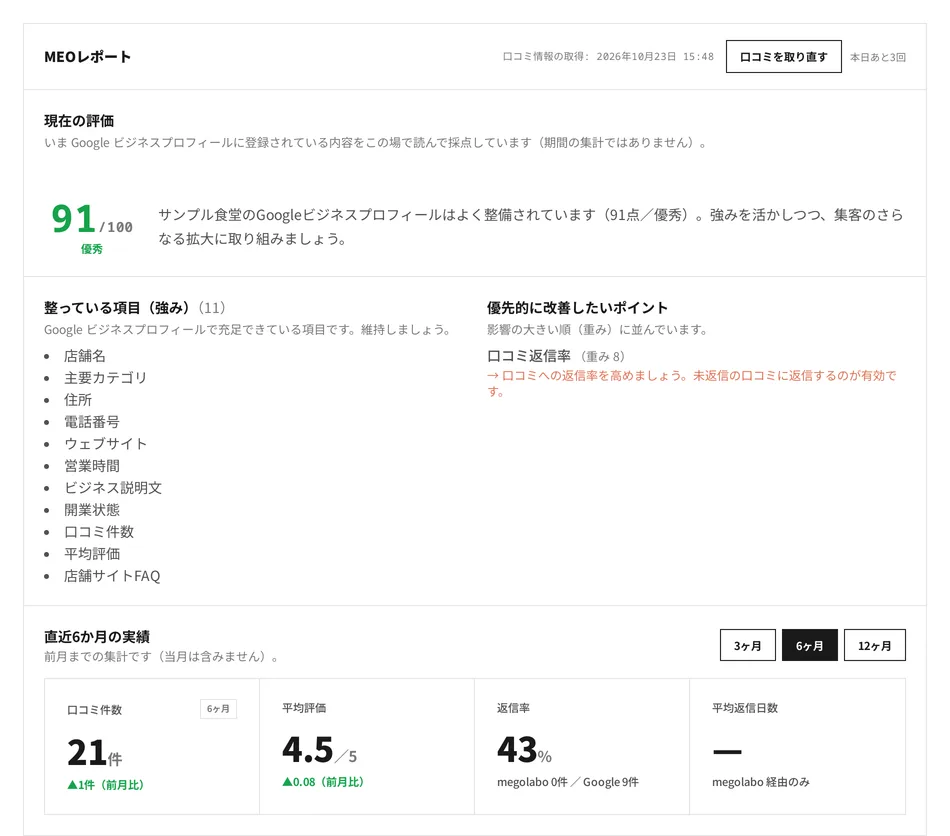
Task: Click the 口コミ返信率 improvement item title
Action: [x=529, y=356]
